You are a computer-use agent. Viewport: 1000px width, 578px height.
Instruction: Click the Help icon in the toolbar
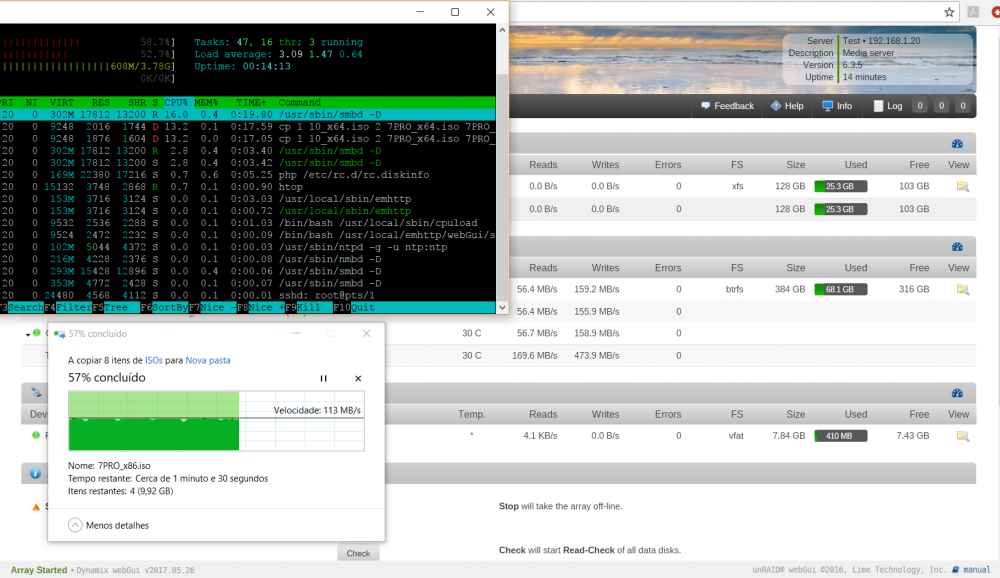click(x=776, y=106)
